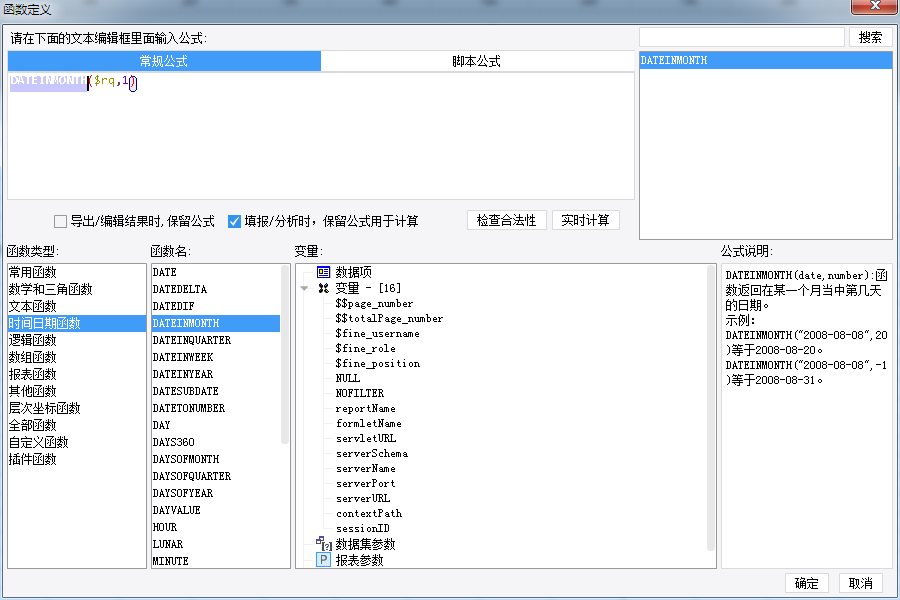Click the 变量 variables group icon
Screen dimensions: 900x600
pyautogui.click(x=324, y=288)
